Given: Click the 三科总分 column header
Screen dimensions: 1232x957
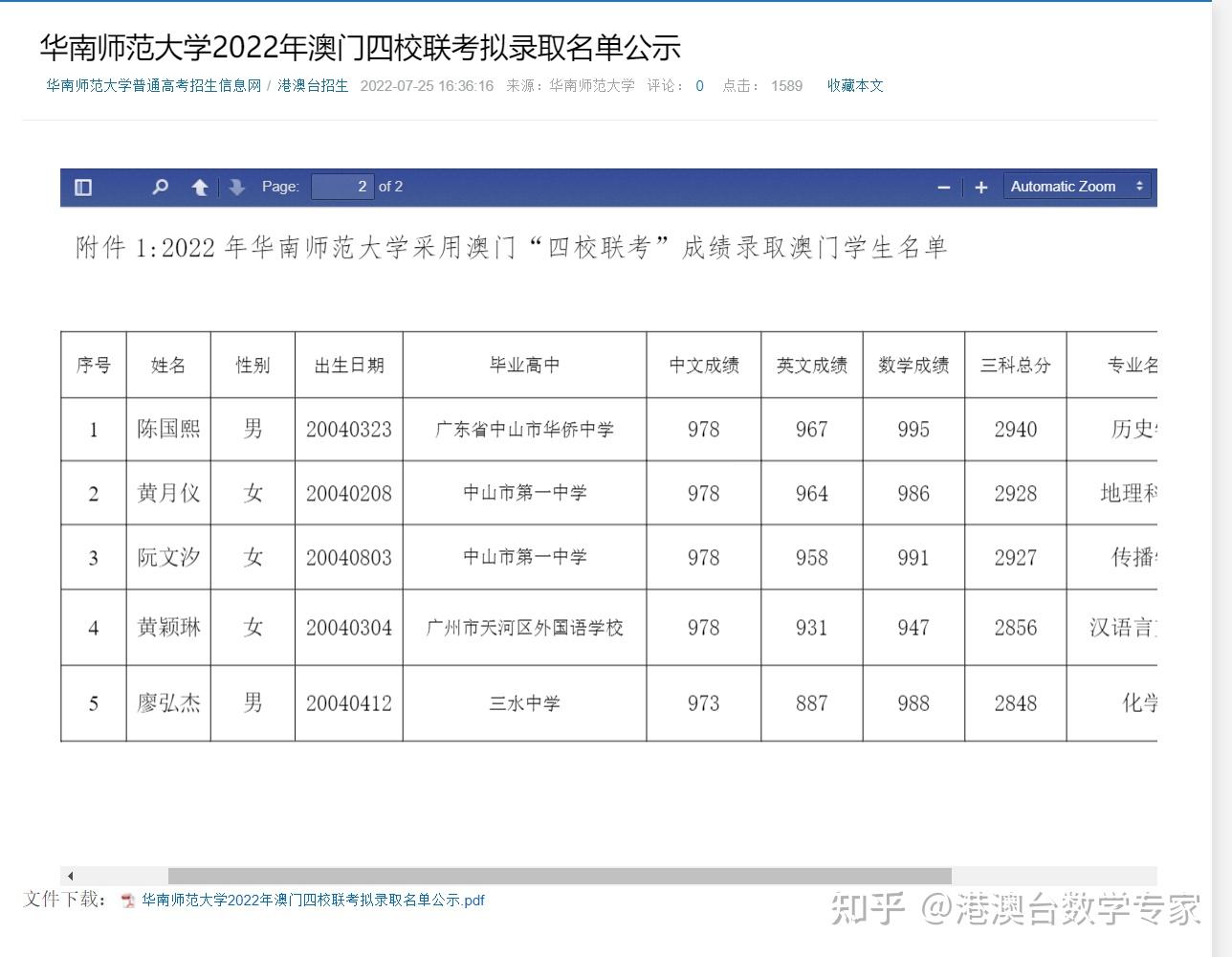Looking at the screenshot, I should pos(1016,365).
